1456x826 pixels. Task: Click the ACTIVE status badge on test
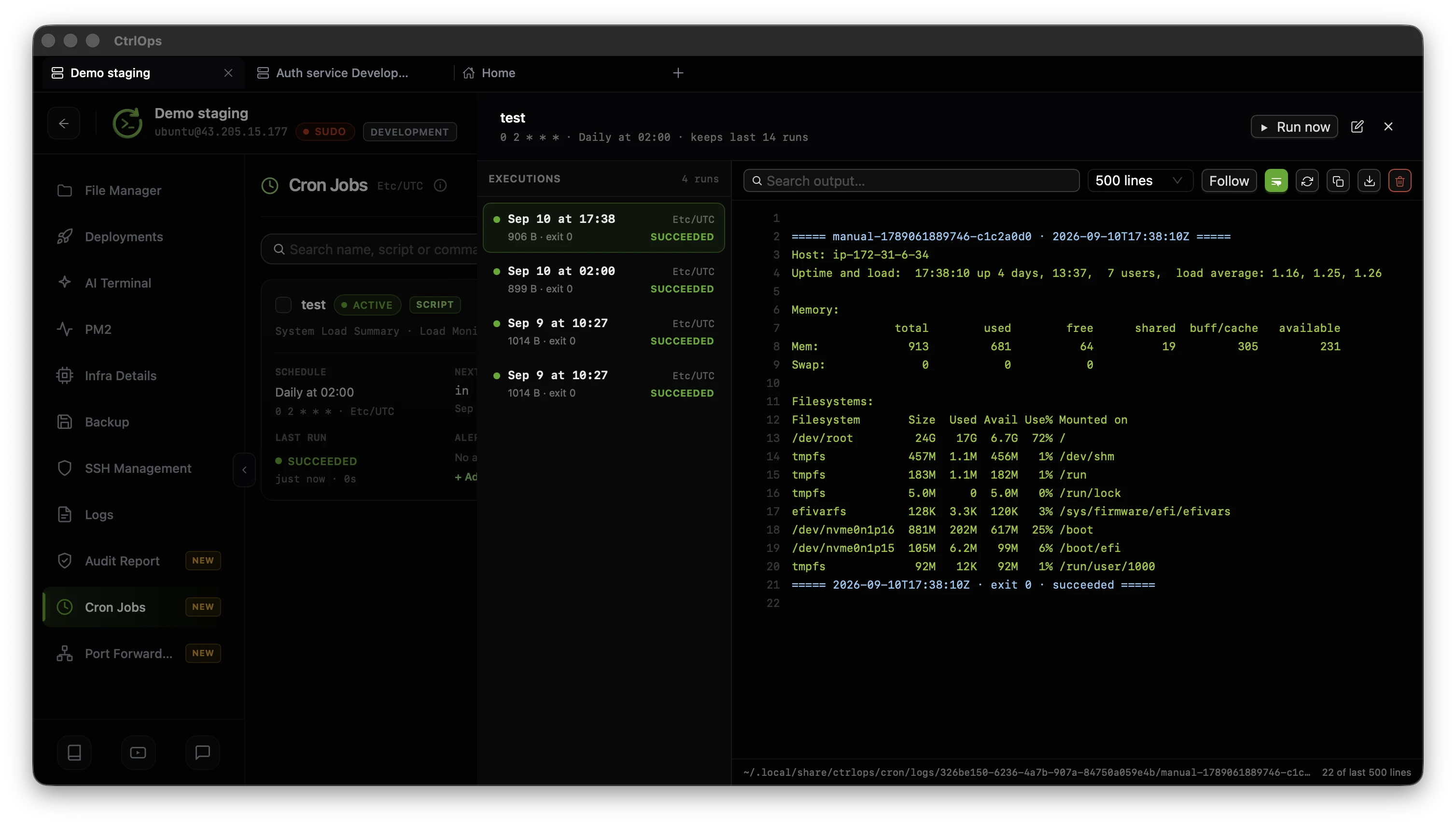click(x=367, y=305)
